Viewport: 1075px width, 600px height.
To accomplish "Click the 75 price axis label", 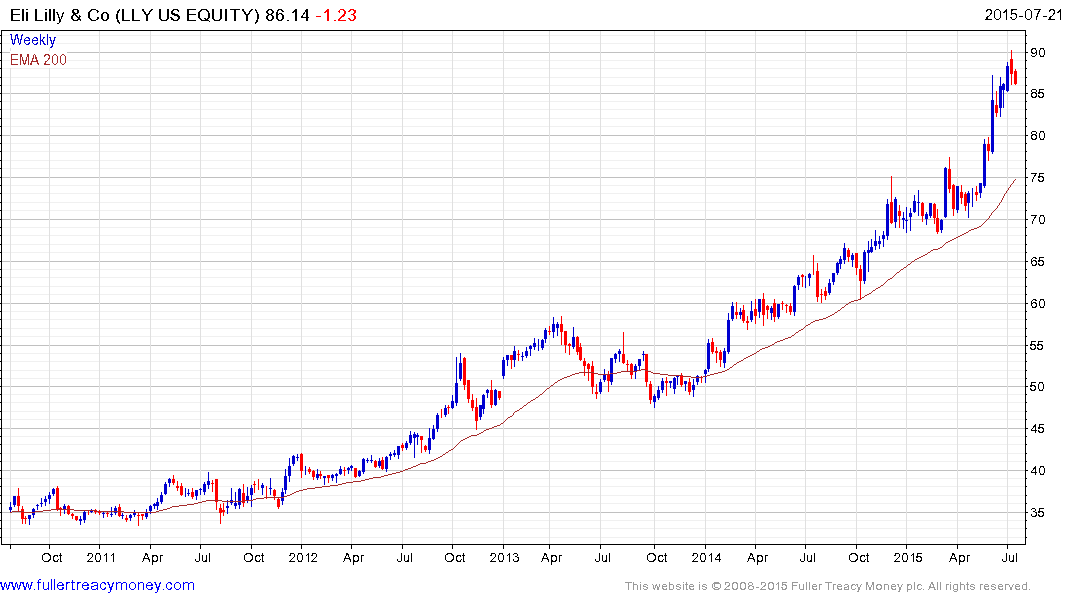I will [1037, 178].
